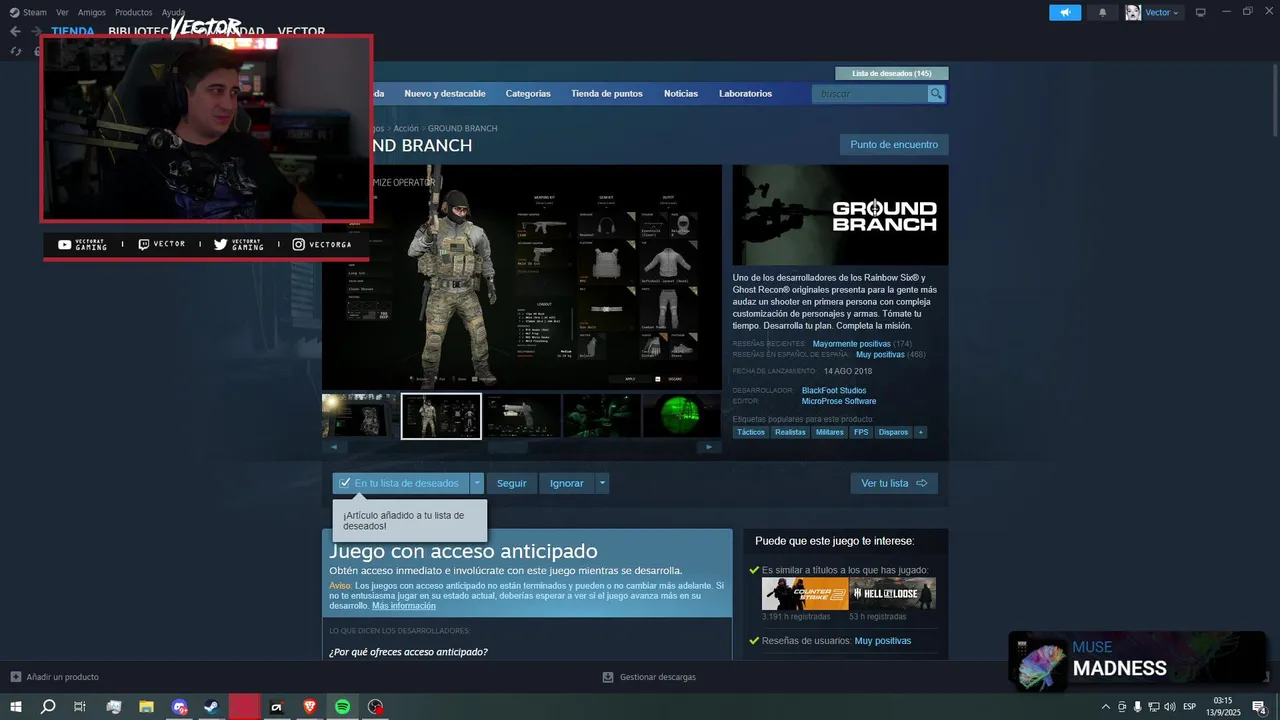Screen dimensions: 1280x720
Task: Click the 'Ver tu lista' button
Action: 894,483
